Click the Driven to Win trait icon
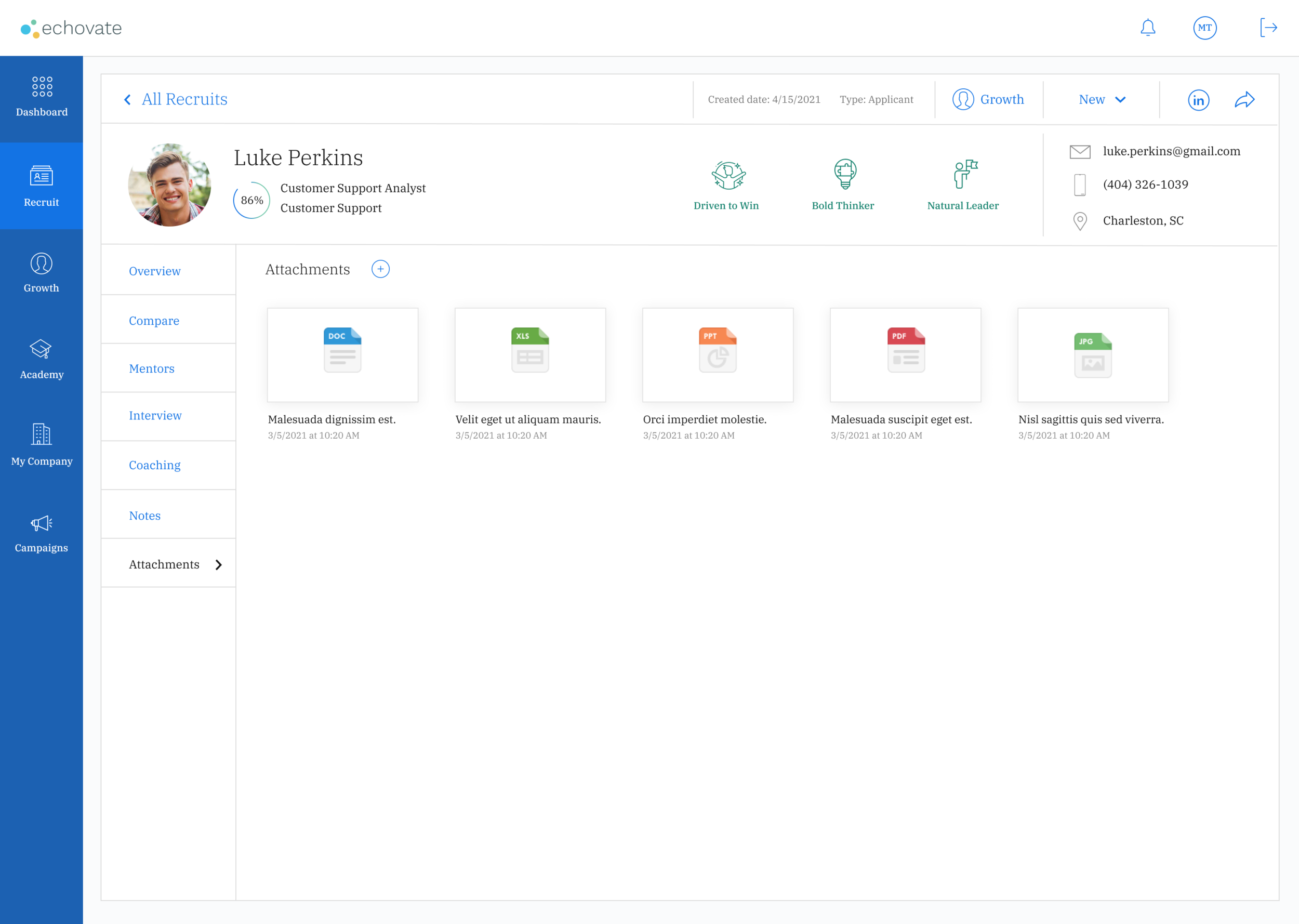The width and height of the screenshot is (1299, 924). point(728,175)
